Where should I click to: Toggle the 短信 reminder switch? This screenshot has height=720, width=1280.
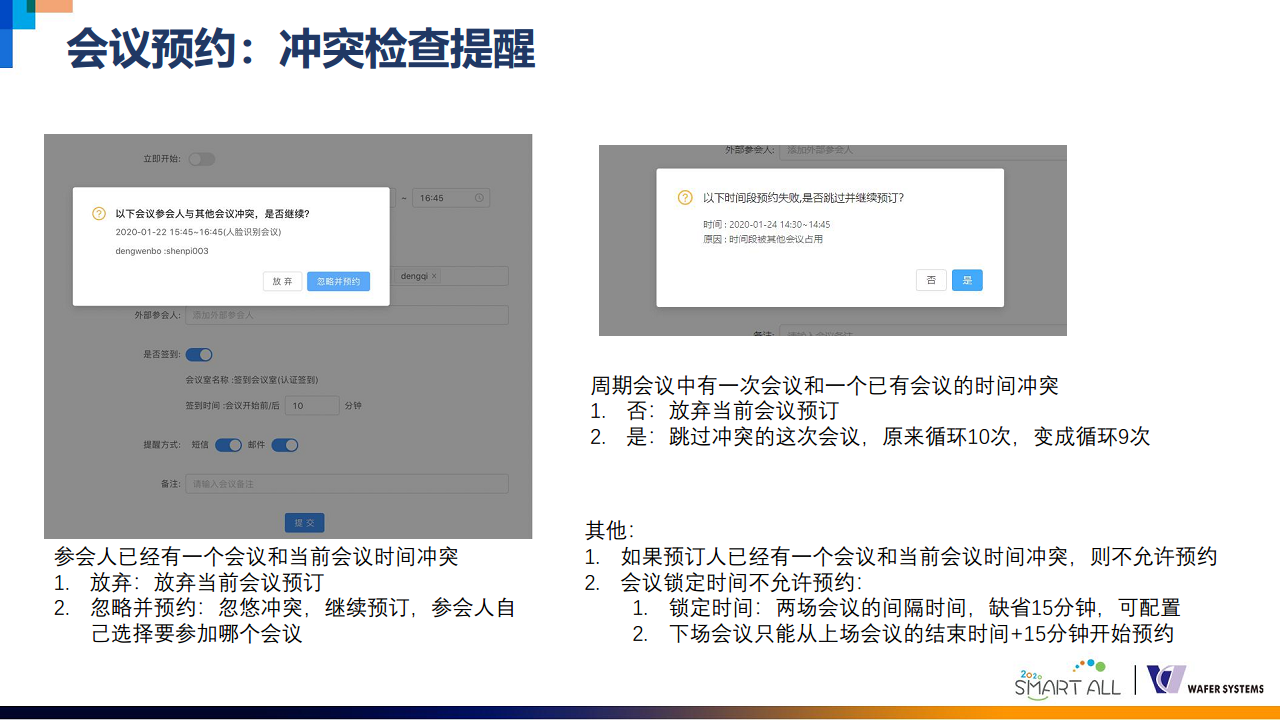click(x=228, y=445)
